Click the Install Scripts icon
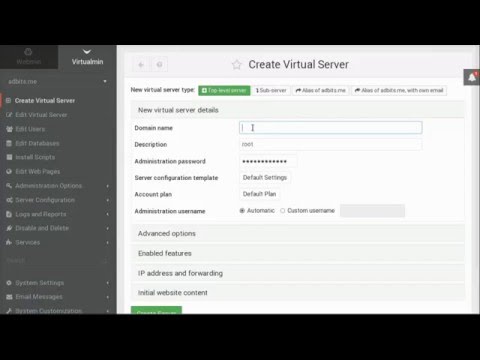The height and width of the screenshot is (360, 480). click(x=9, y=157)
